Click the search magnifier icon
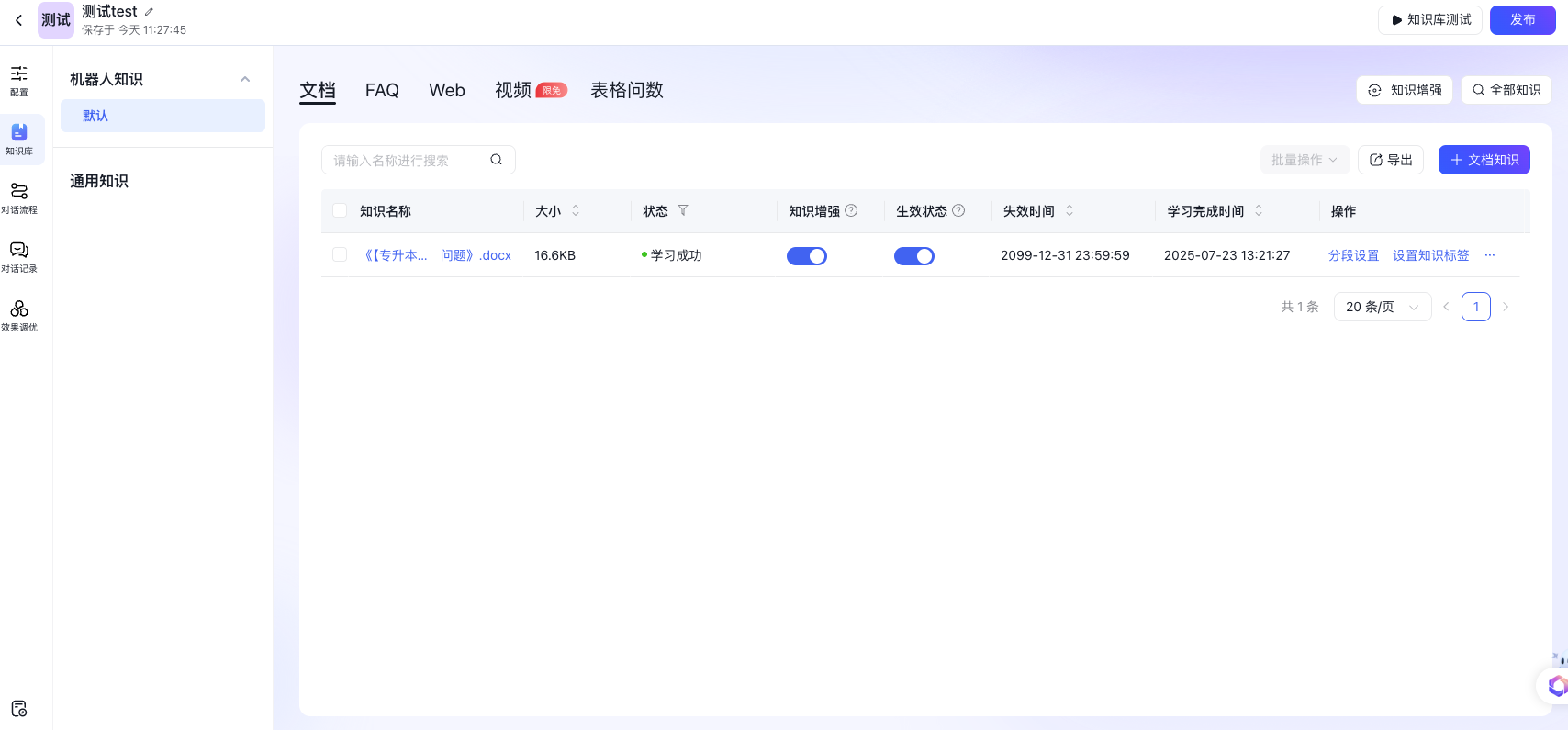1568x730 pixels. tap(496, 160)
